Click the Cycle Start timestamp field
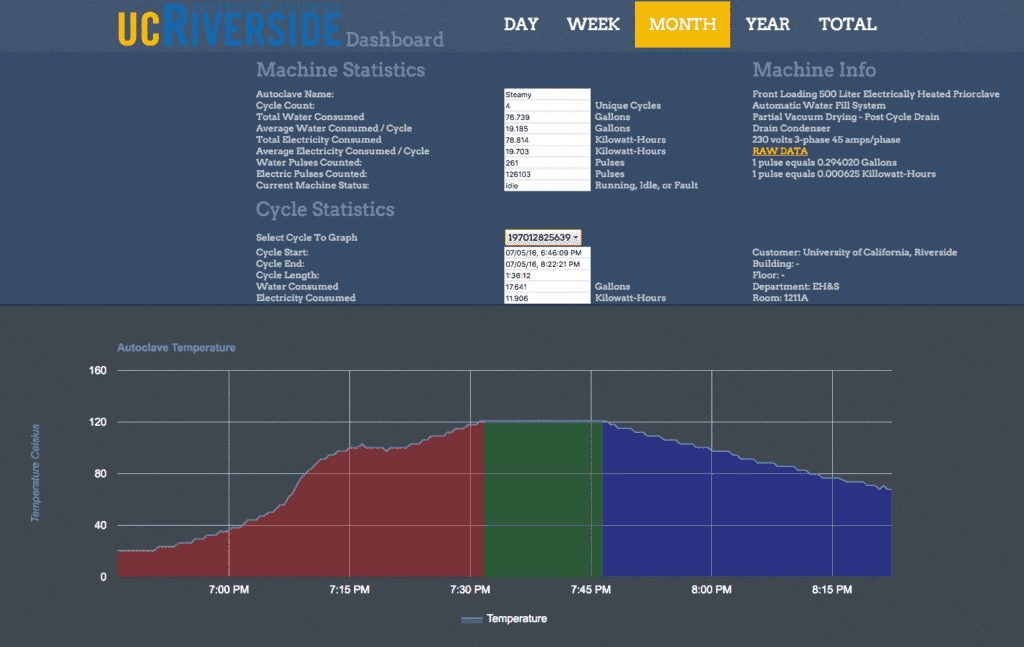 pos(547,253)
